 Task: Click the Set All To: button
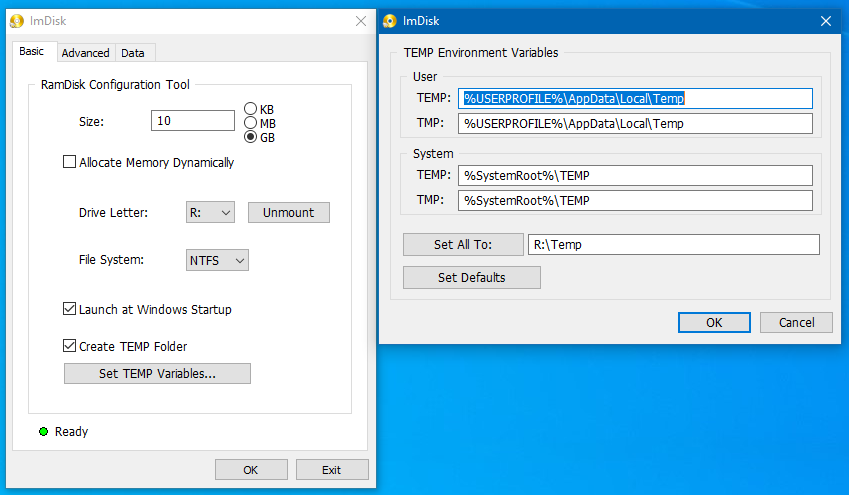[x=463, y=245]
